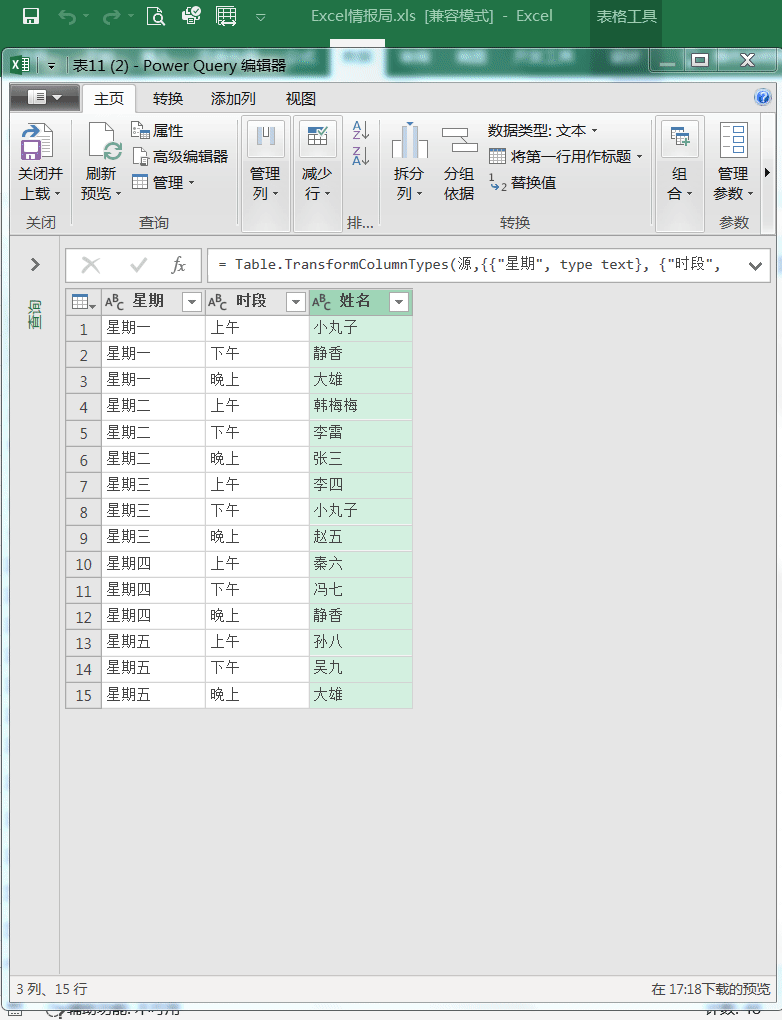Viewport: 782px width, 1020px height.
Task: Sort descending Z to A
Action: (x=361, y=155)
